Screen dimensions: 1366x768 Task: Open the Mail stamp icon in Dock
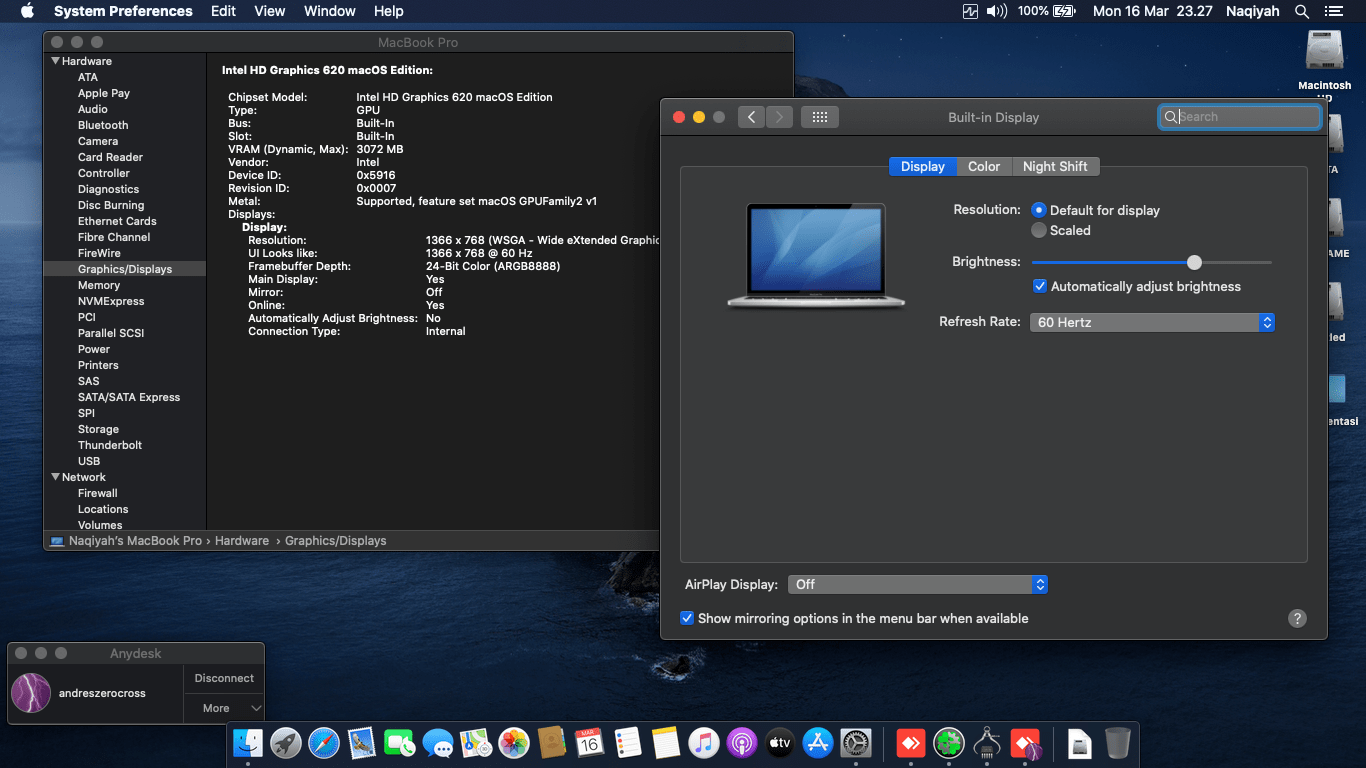[362, 743]
